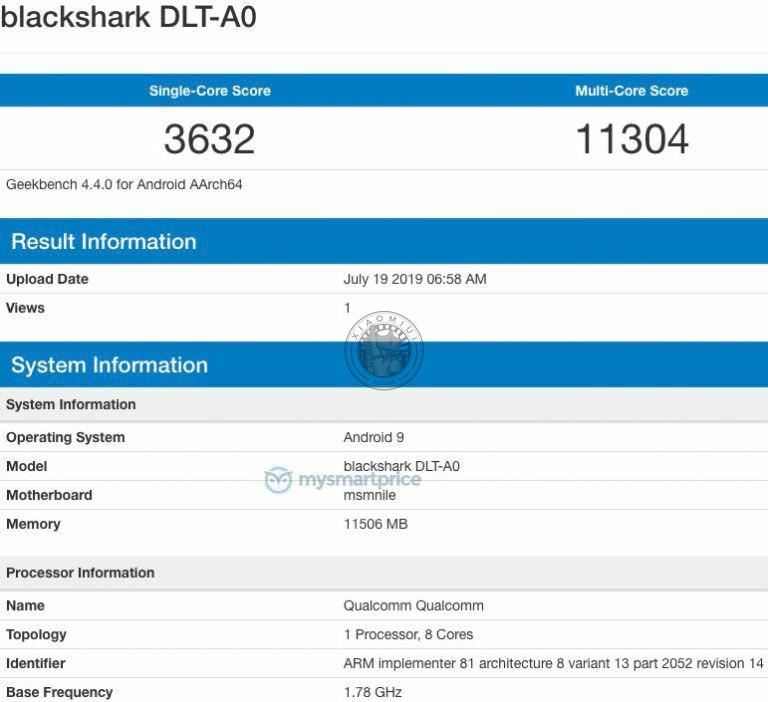Select the 11506 MB memory value
Viewport: 768px width, 702px height.
point(376,524)
